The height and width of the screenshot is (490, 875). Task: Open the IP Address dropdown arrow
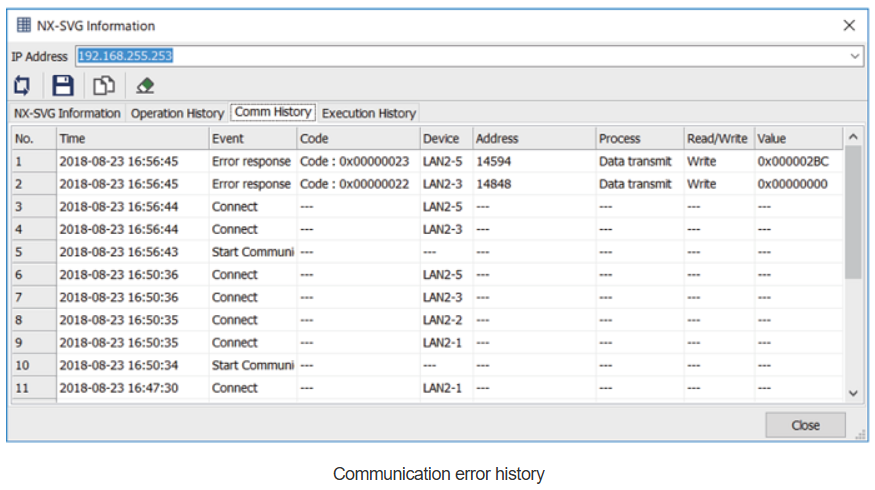pos(855,57)
